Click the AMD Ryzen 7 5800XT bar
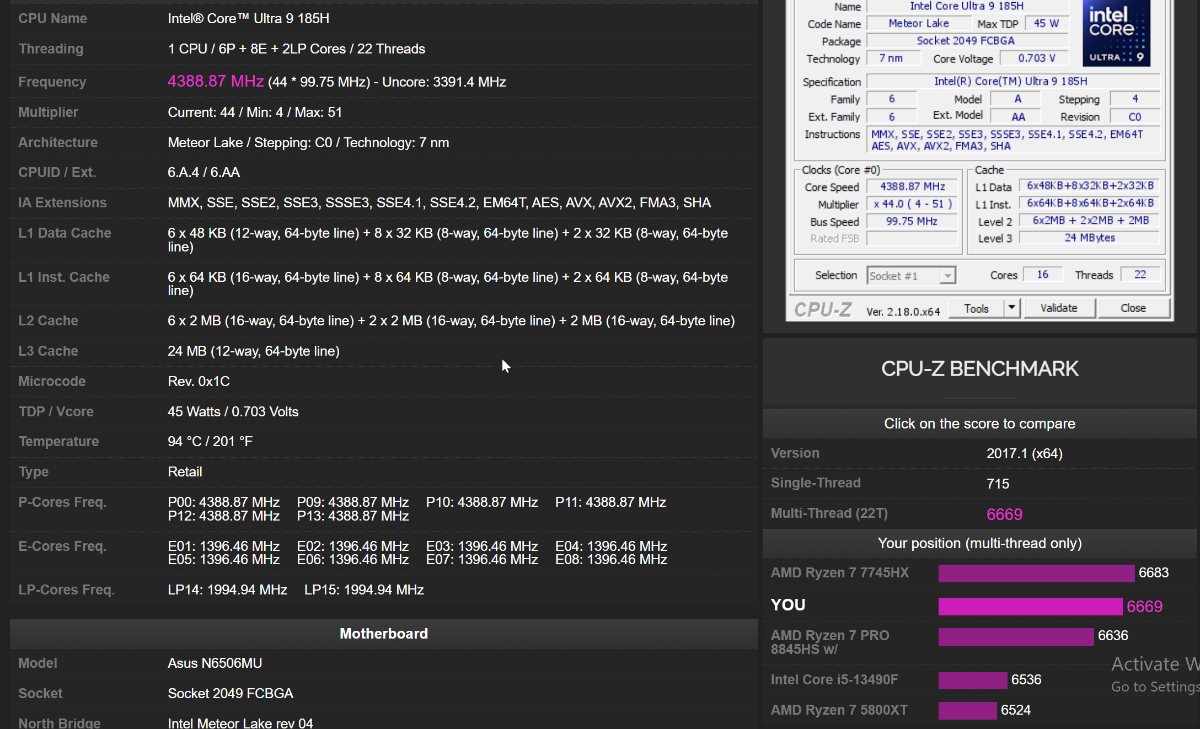1200x729 pixels. (967, 710)
